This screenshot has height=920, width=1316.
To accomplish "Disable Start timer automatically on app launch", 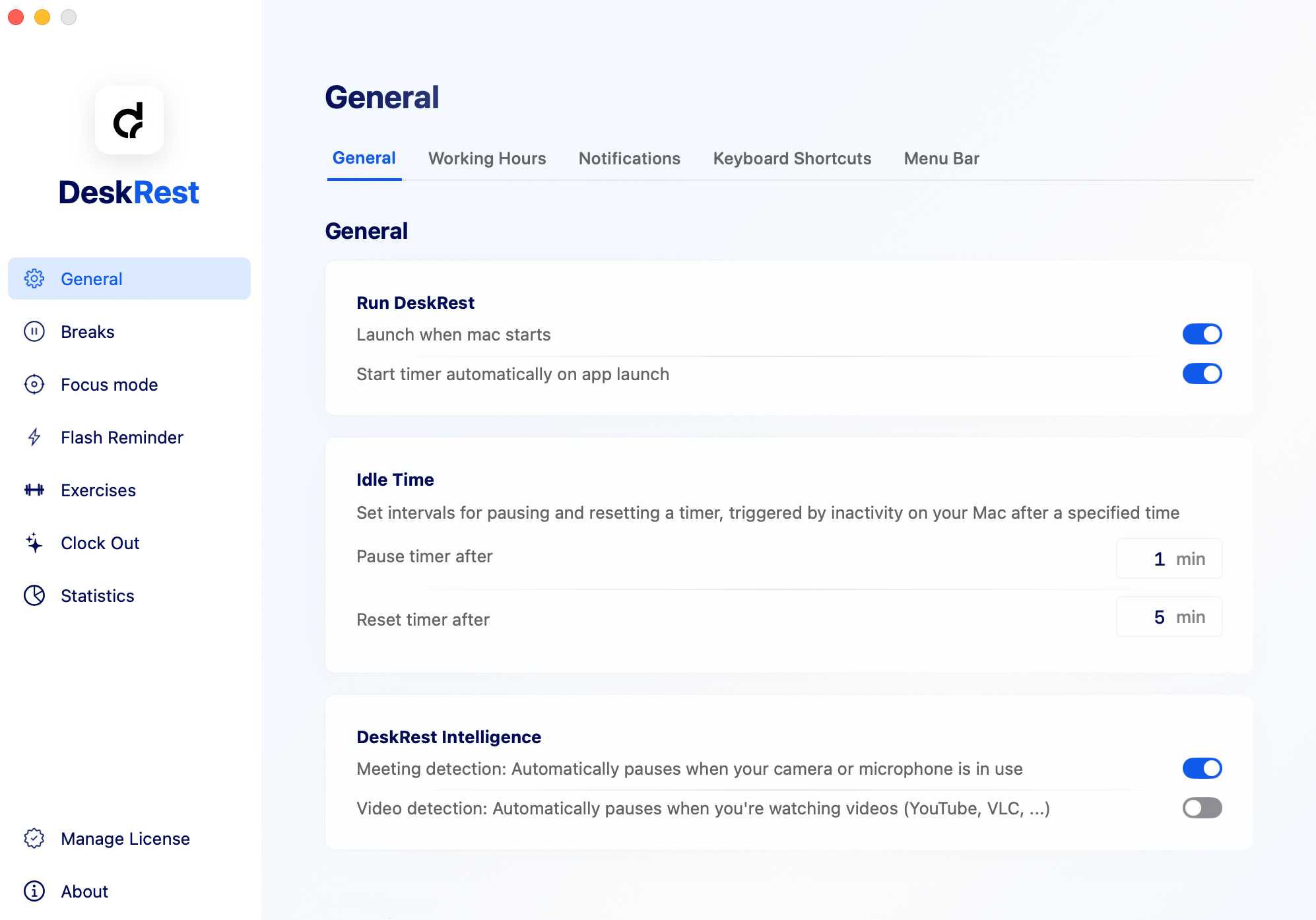I will point(1202,374).
